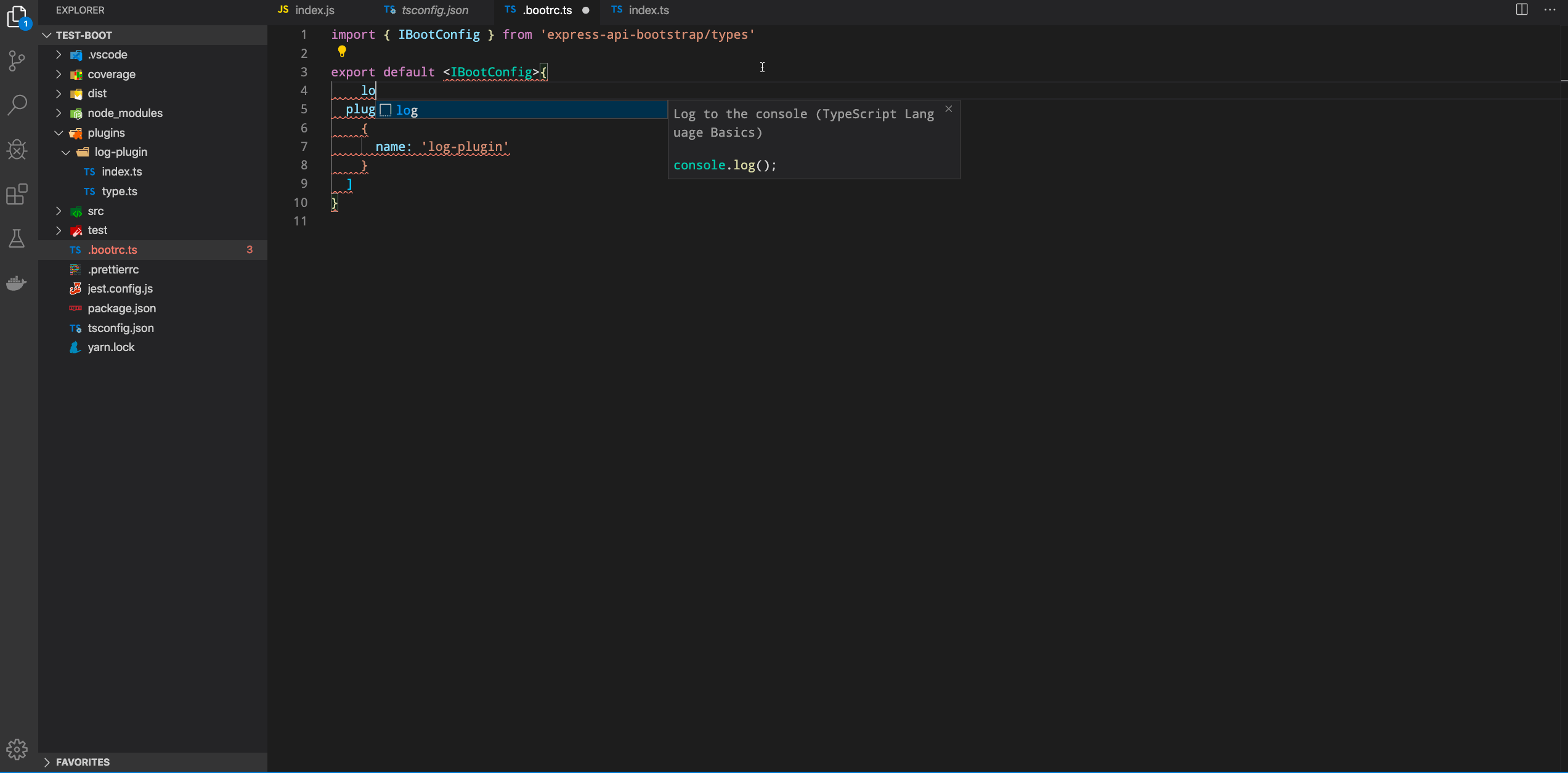Open the Debug view
This screenshot has height=773, width=1568.
coord(17,149)
